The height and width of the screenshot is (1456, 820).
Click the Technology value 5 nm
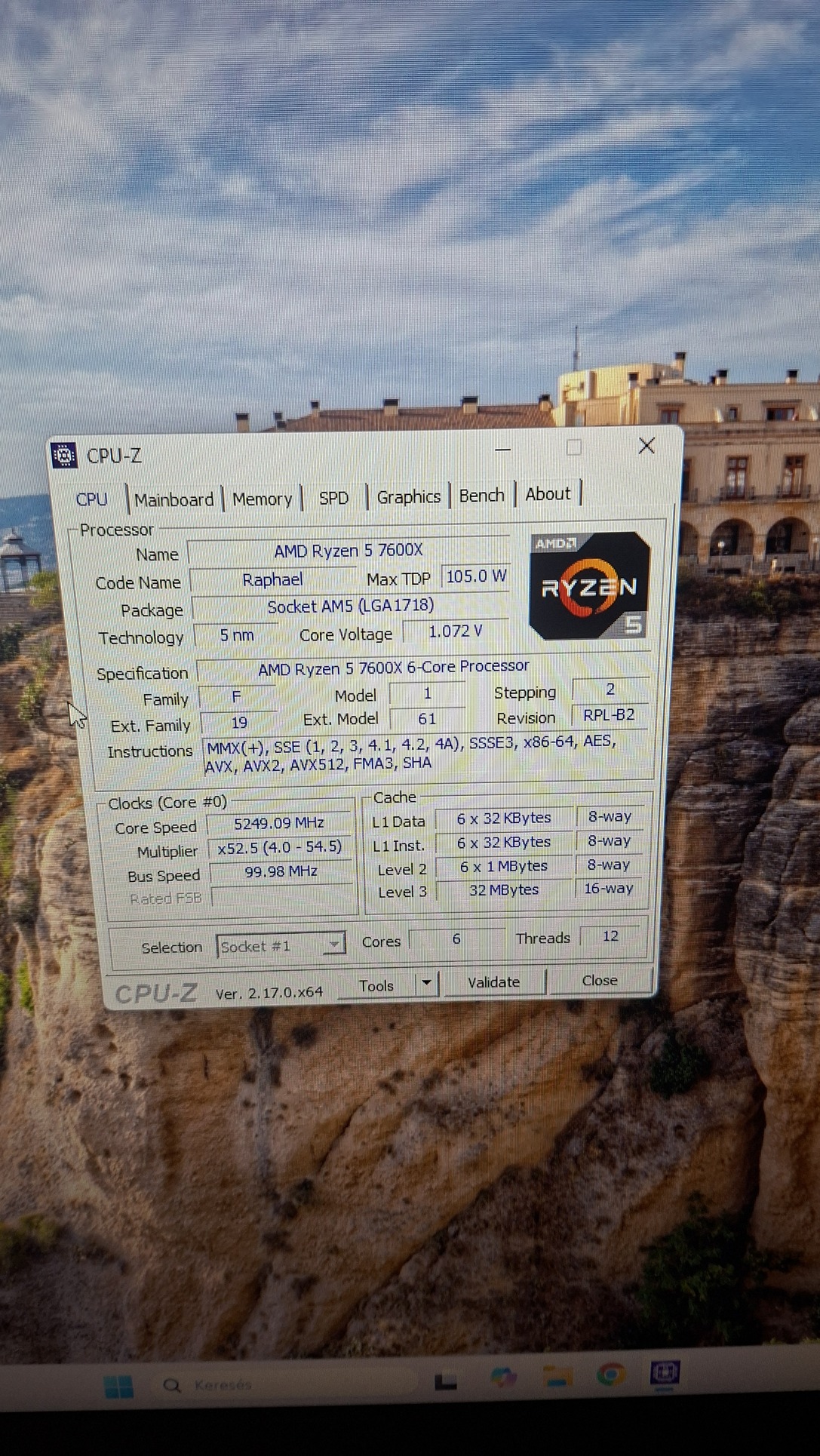pyautogui.click(x=237, y=635)
